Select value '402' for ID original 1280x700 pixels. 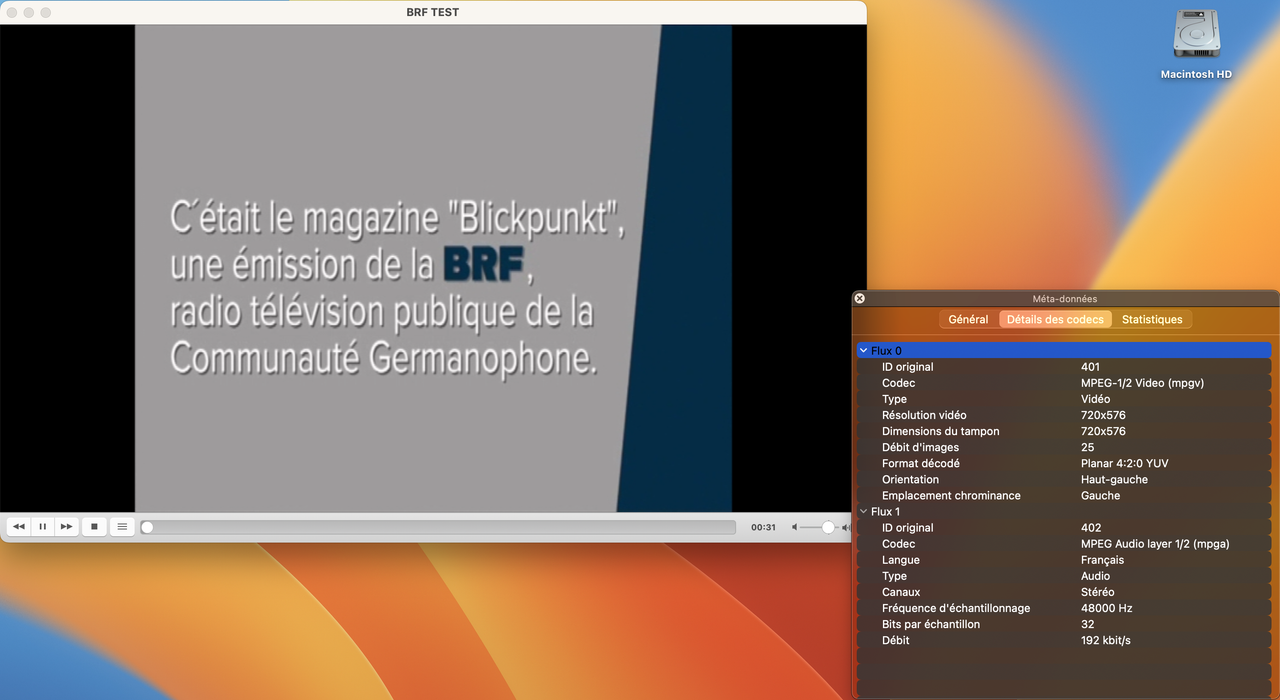pos(1091,528)
